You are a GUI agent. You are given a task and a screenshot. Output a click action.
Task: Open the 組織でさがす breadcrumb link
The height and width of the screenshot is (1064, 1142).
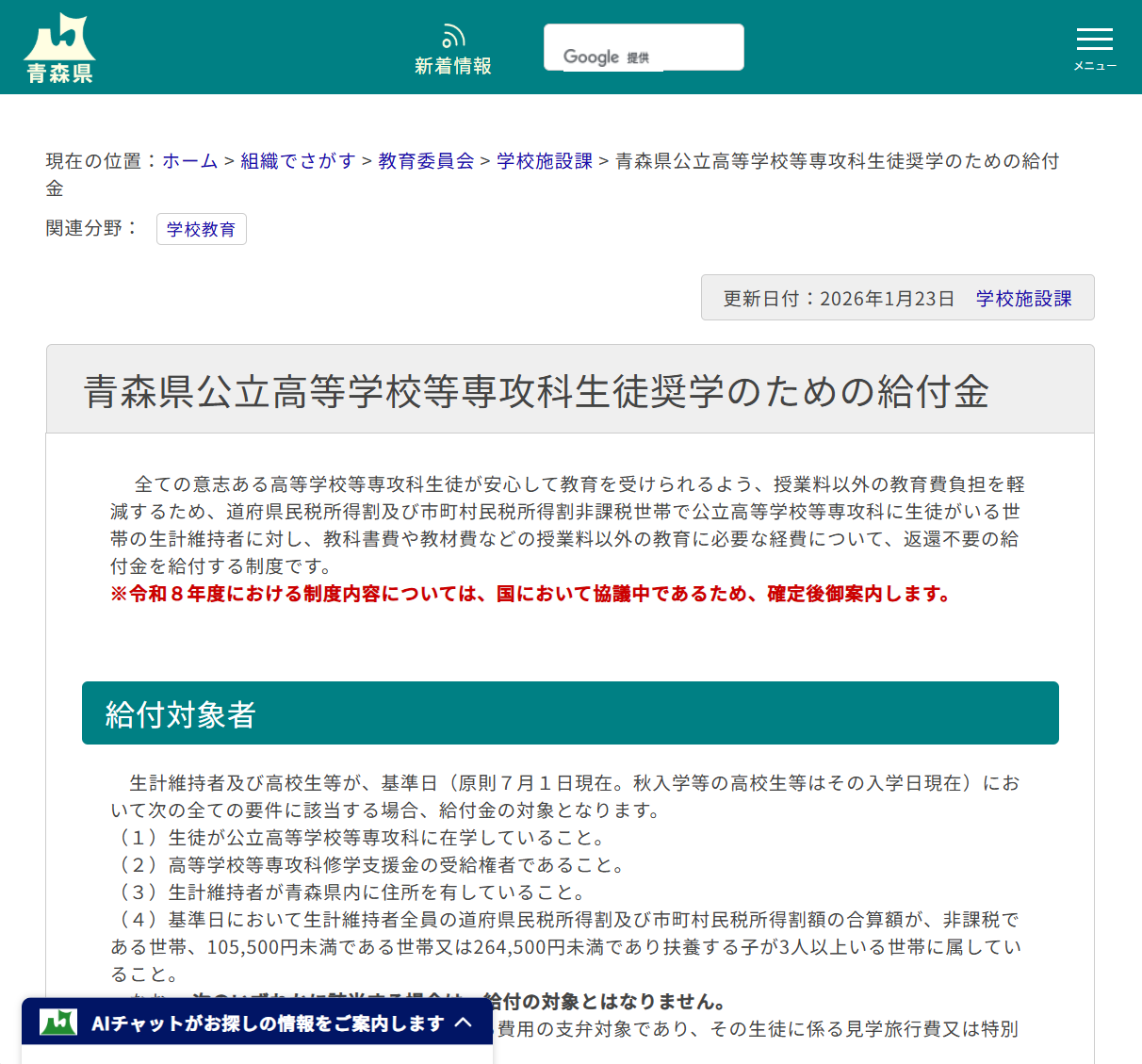click(298, 161)
